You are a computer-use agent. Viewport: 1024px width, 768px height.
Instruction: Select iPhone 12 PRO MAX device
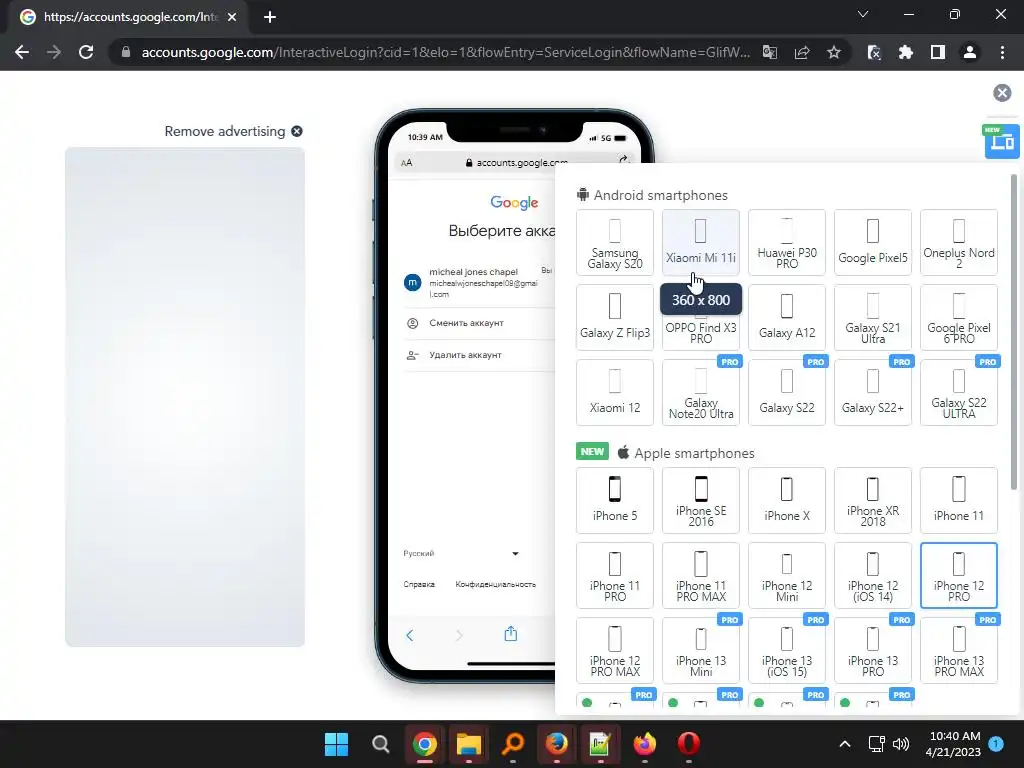coord(615,650)
